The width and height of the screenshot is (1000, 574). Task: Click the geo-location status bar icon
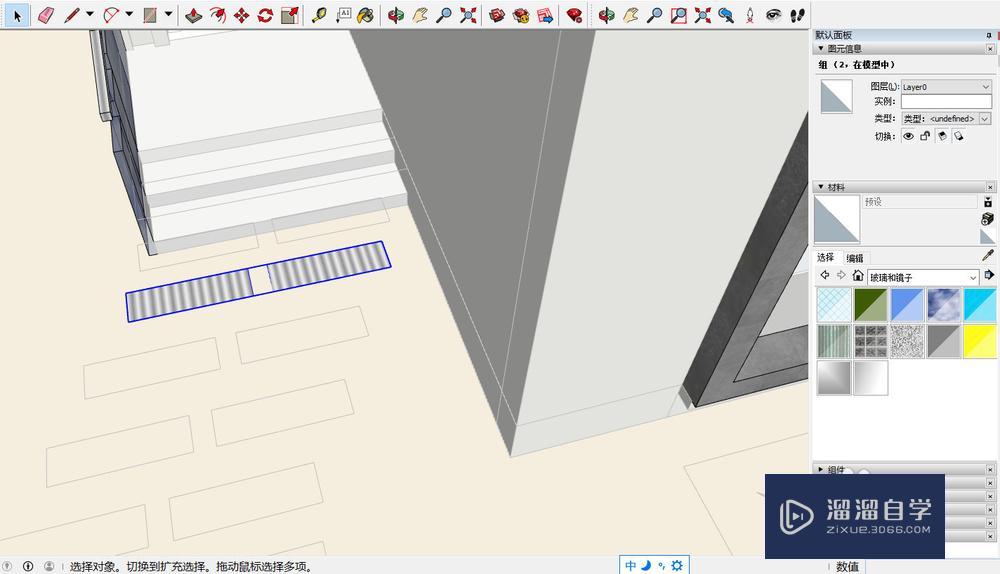coord(7,566)
